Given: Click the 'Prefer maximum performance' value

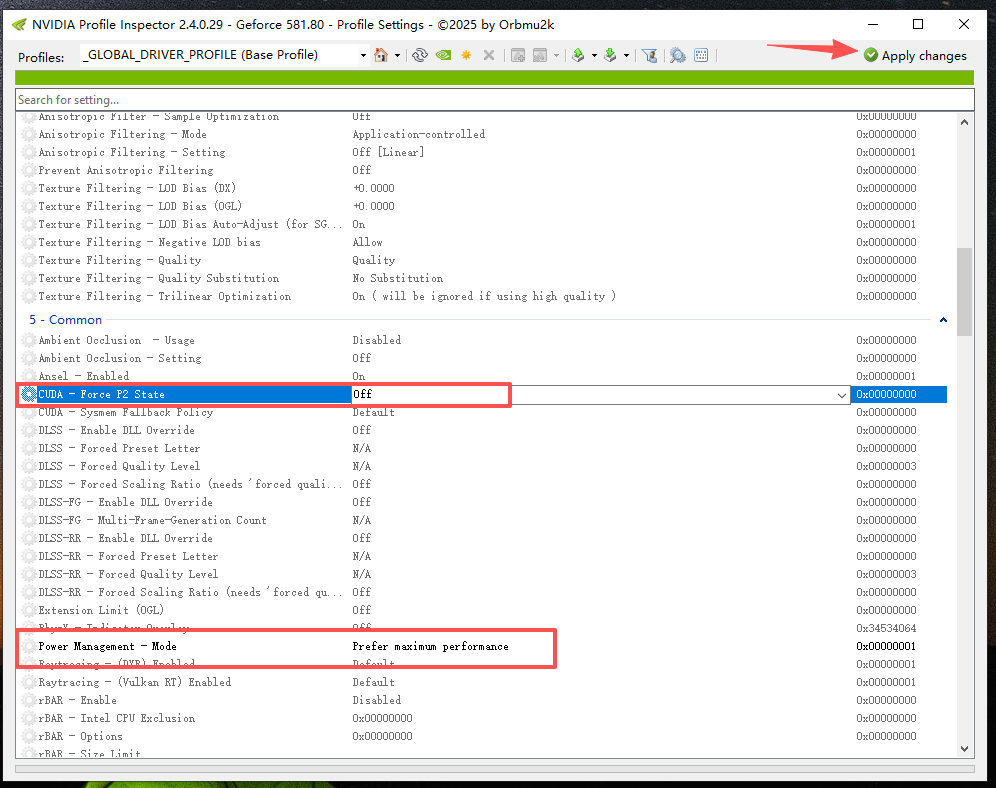Looking at the screenshot, I should [430, 646].
